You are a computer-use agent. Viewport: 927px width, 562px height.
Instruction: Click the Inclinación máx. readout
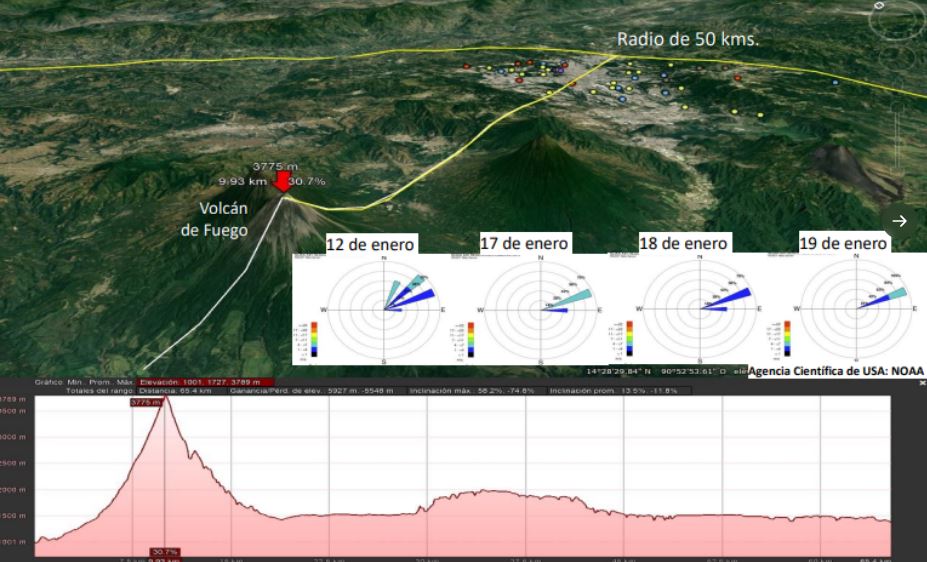[x=472, y=391]
